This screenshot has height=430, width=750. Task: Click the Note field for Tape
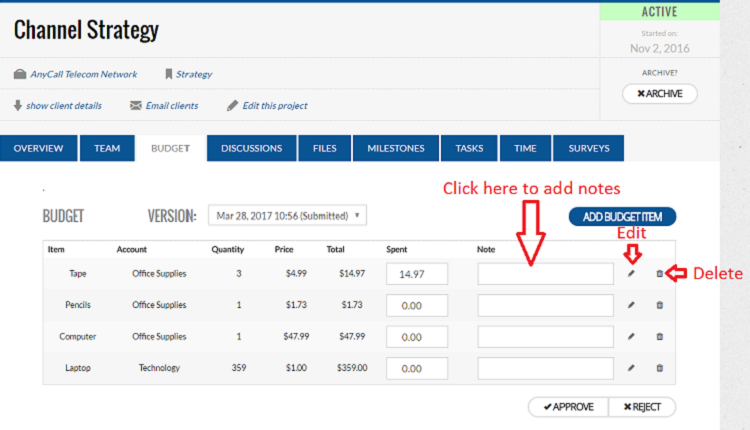pos(545,273)
